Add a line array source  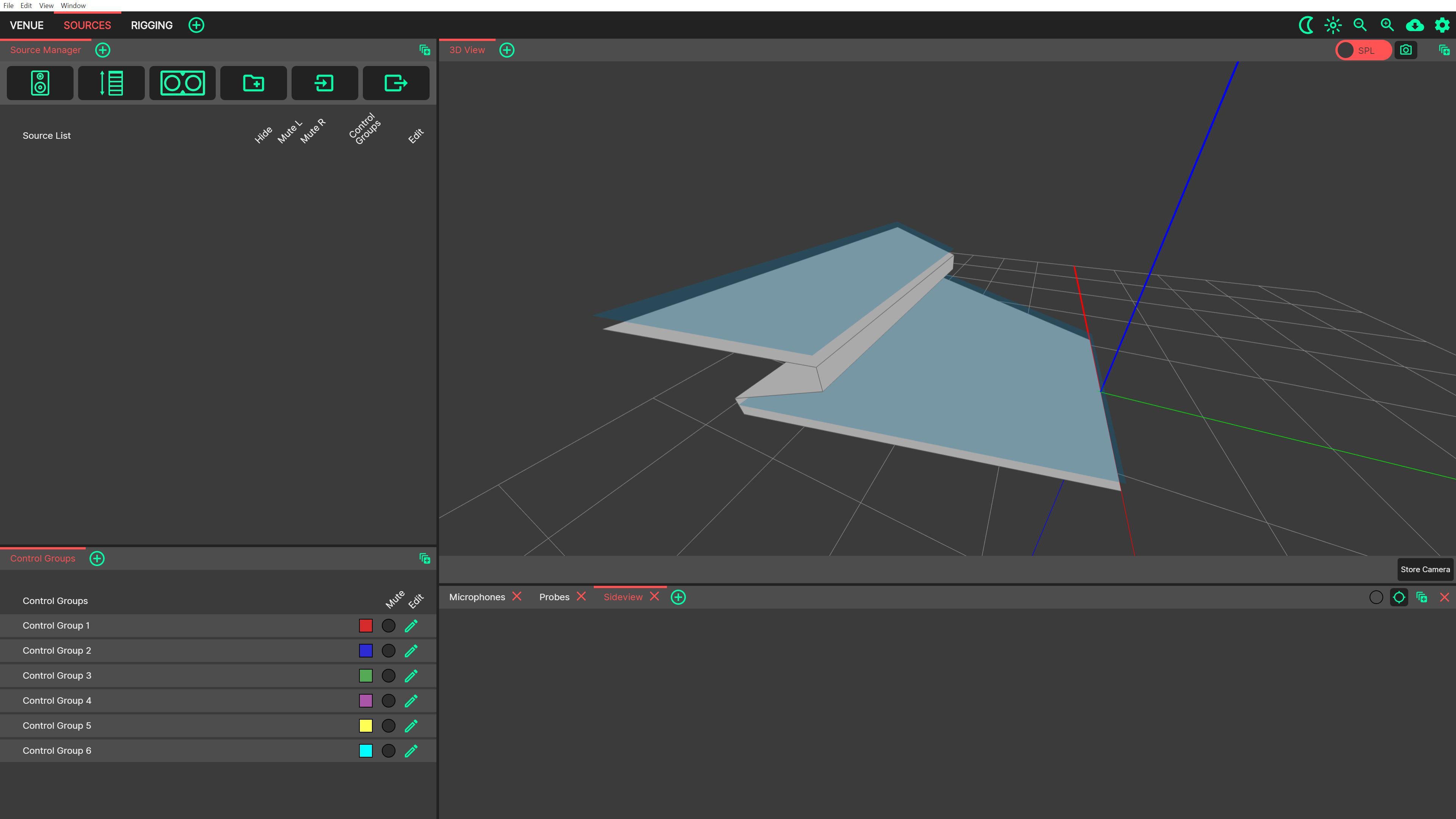pos(111,83)
